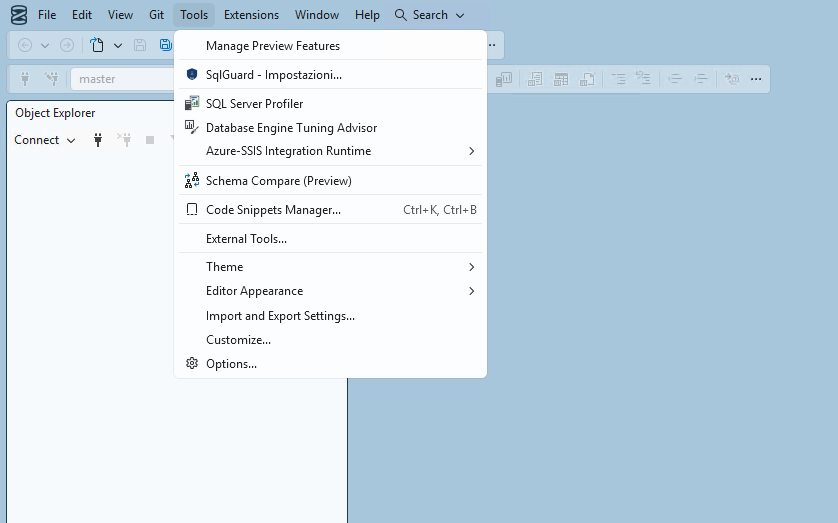Open the File menu
The width and height of the screenshot is (838, 523).
(47, 15)
